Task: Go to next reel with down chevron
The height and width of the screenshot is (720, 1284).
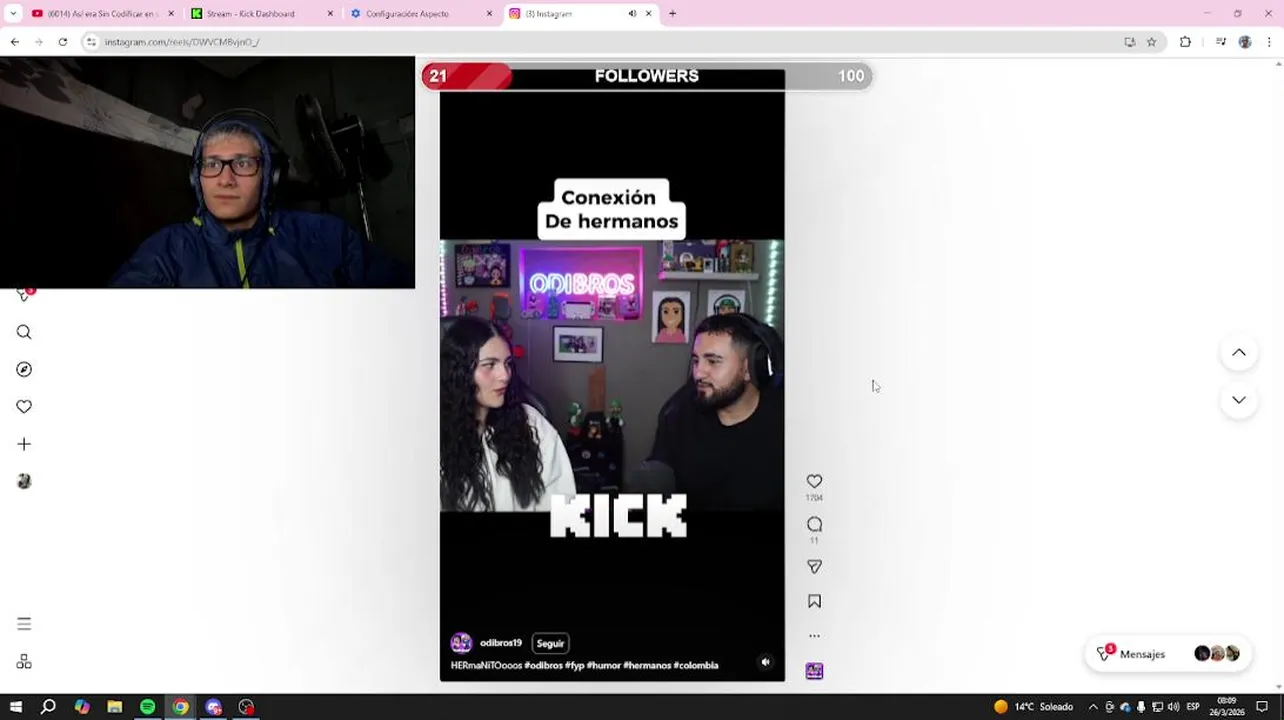Action: click(1239, 400)
